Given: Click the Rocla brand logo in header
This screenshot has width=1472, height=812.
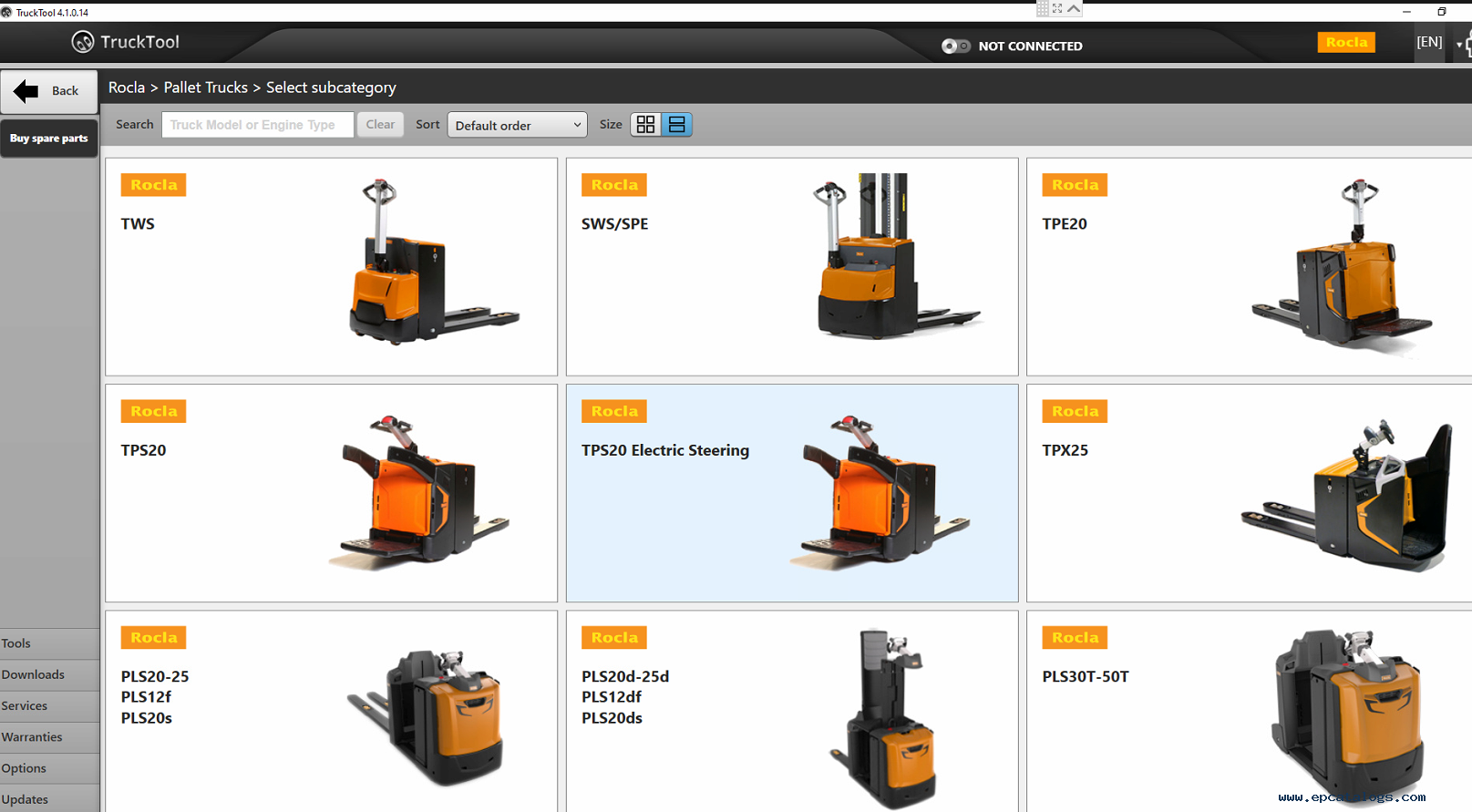Looking at the screenshot, I should [1346, 42].
